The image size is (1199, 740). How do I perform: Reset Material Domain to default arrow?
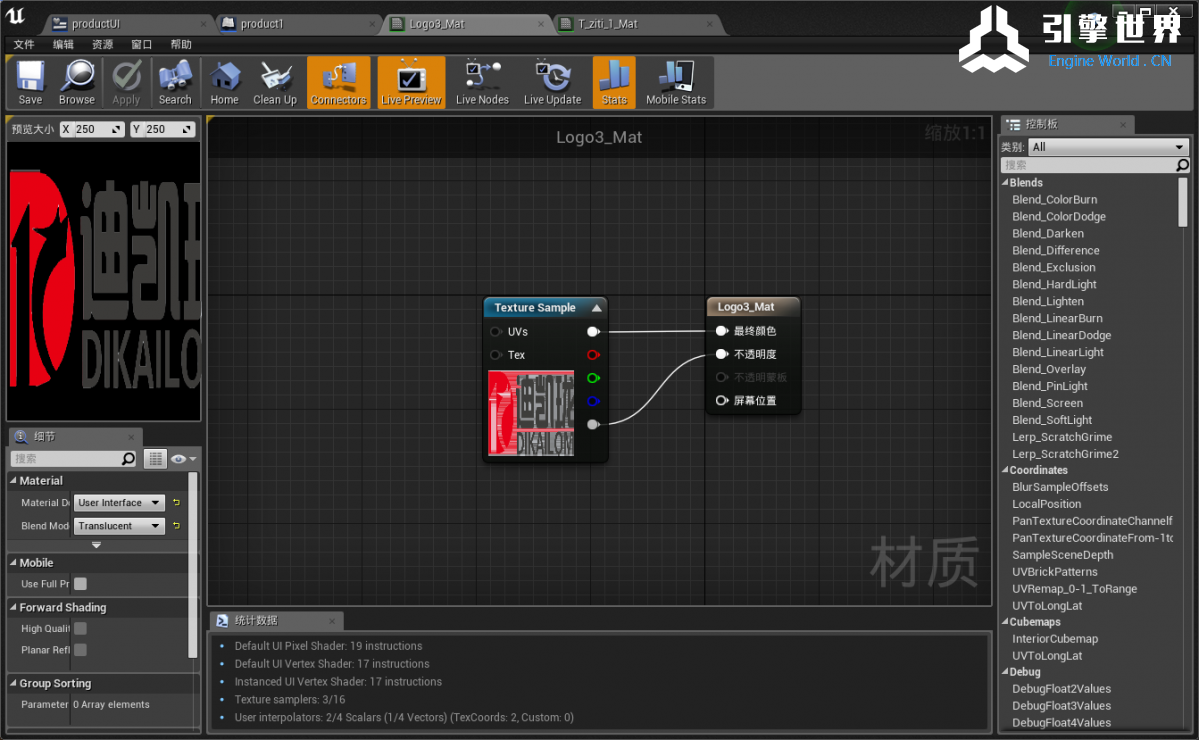177,502
